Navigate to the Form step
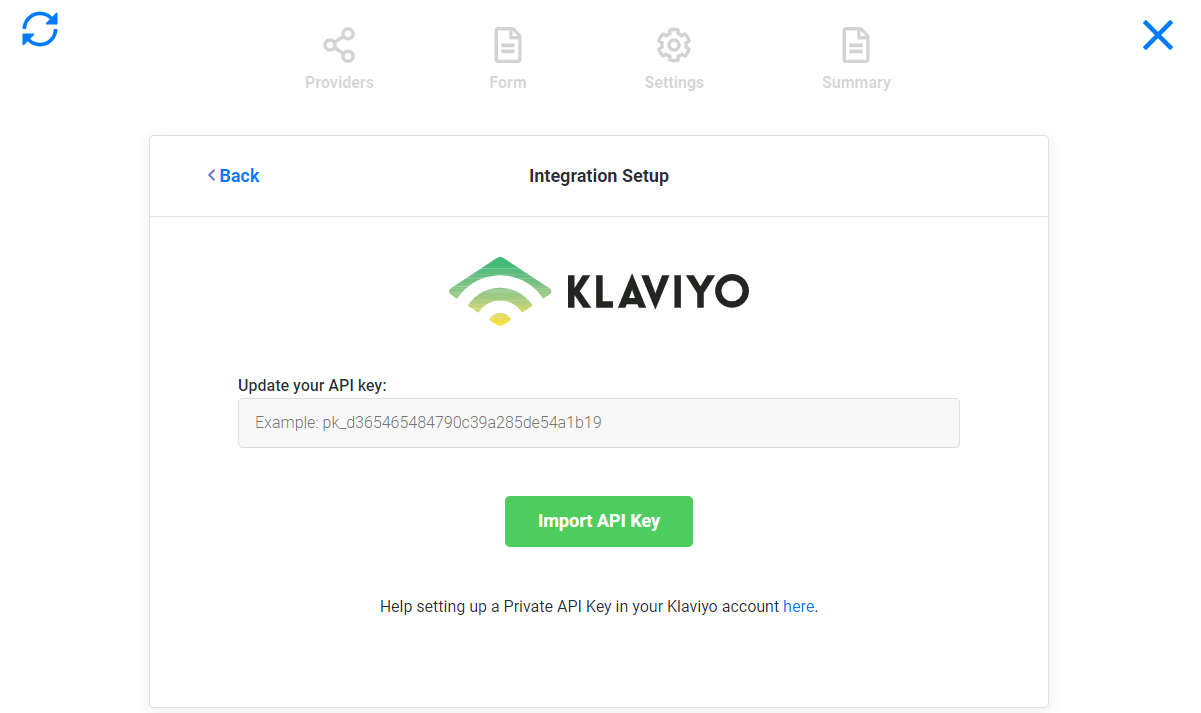1201x713 pixels. tap(507, 82)
